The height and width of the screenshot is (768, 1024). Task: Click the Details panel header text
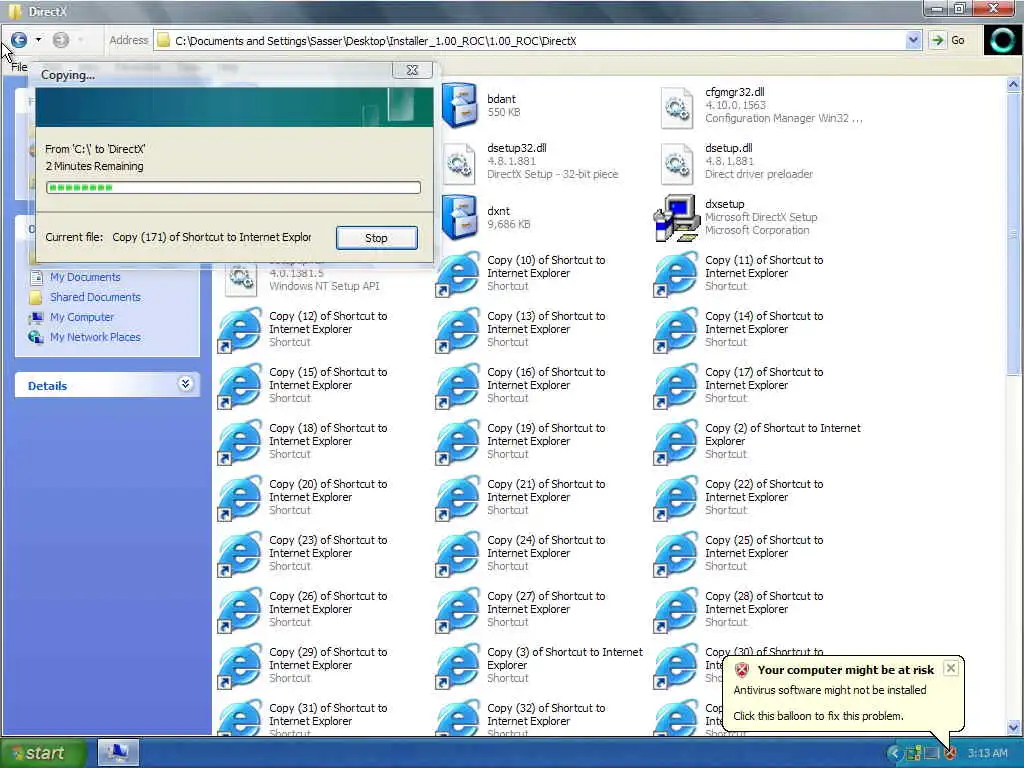tap(47, 386)
